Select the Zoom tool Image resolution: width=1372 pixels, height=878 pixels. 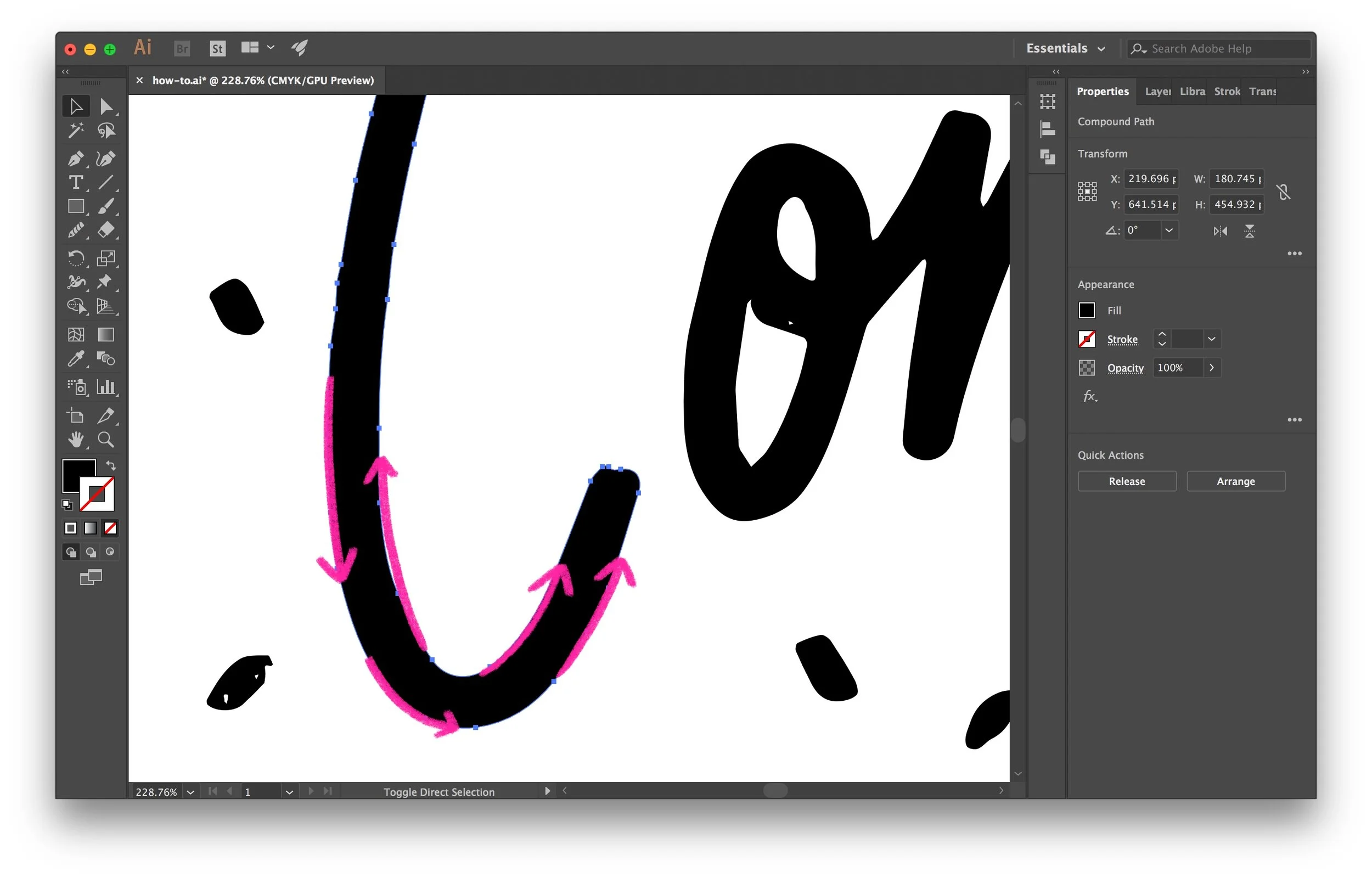(x=106, y=440)
